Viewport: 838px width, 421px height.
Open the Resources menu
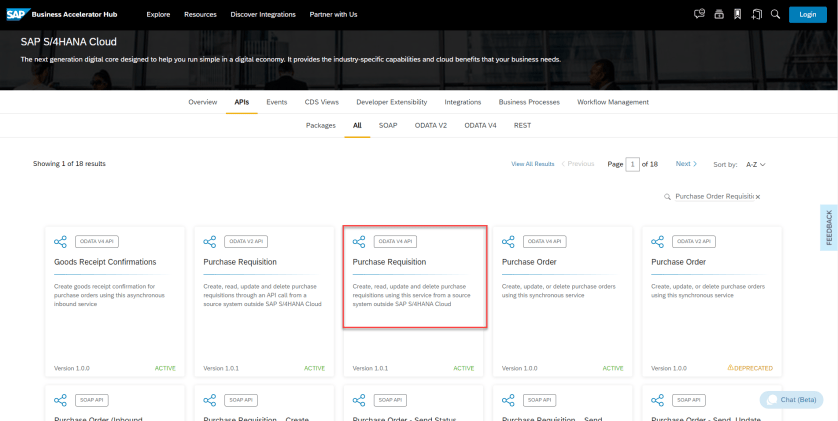[x=200, y=14]
